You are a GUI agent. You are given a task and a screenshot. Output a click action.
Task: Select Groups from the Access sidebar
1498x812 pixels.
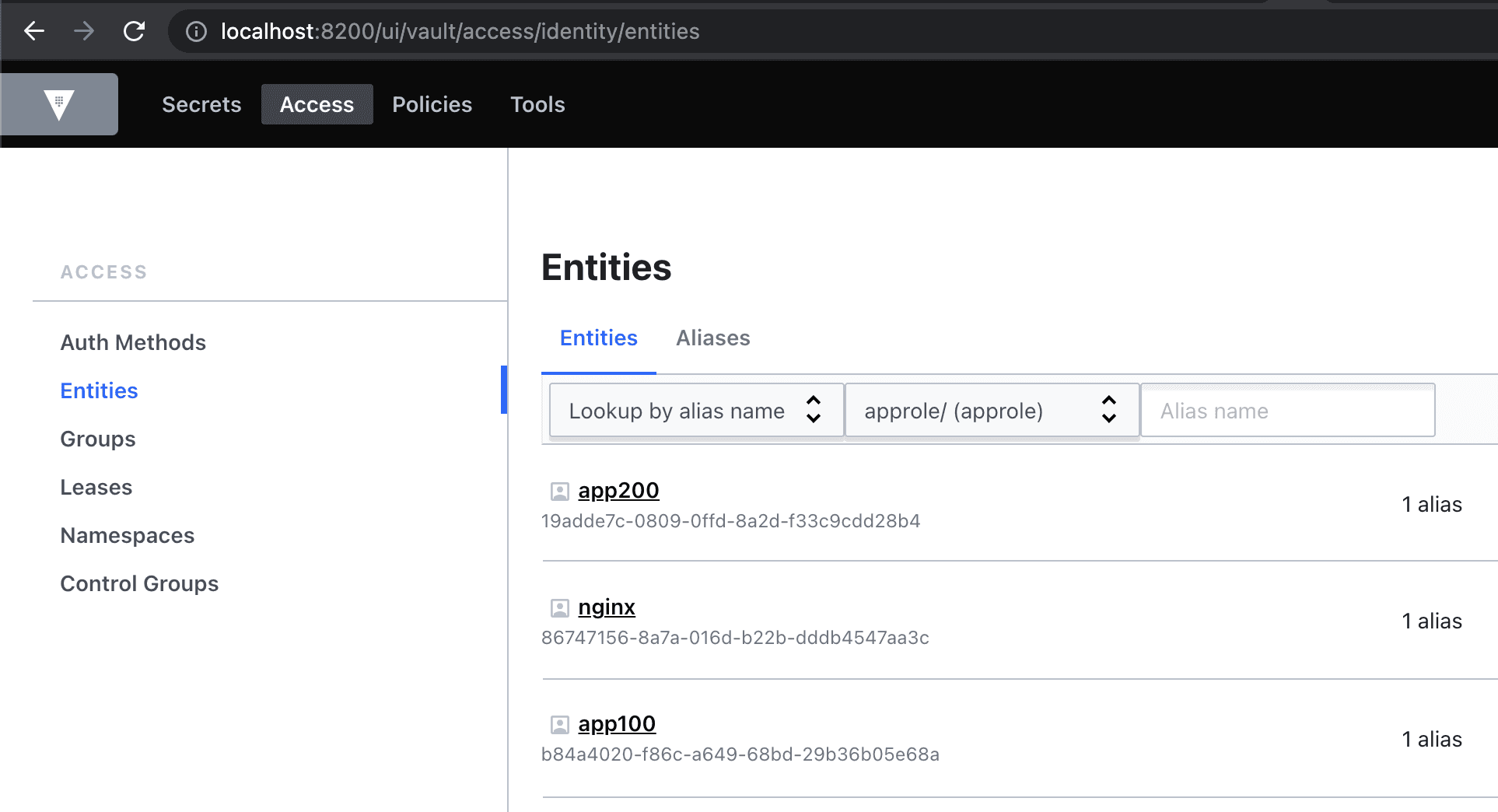pyautogui.click(x=97, y=439)
